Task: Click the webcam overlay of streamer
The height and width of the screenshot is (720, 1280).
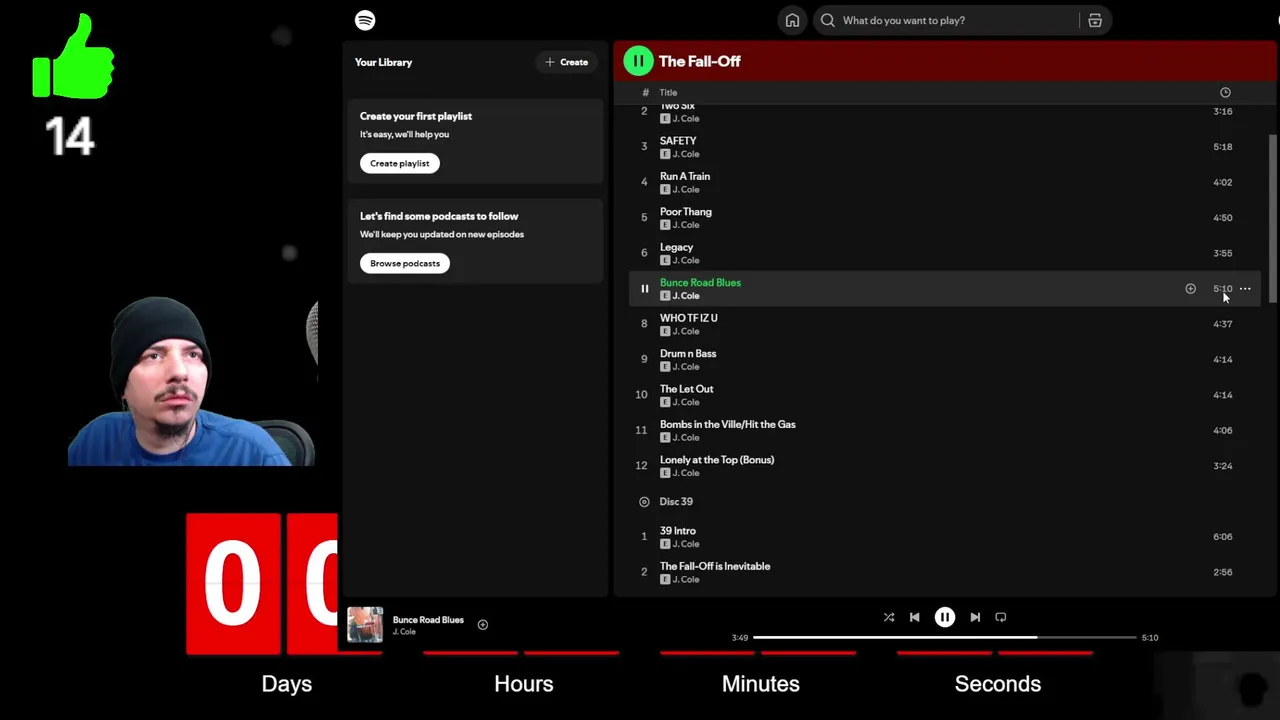Action: click(x=192, y=382)
